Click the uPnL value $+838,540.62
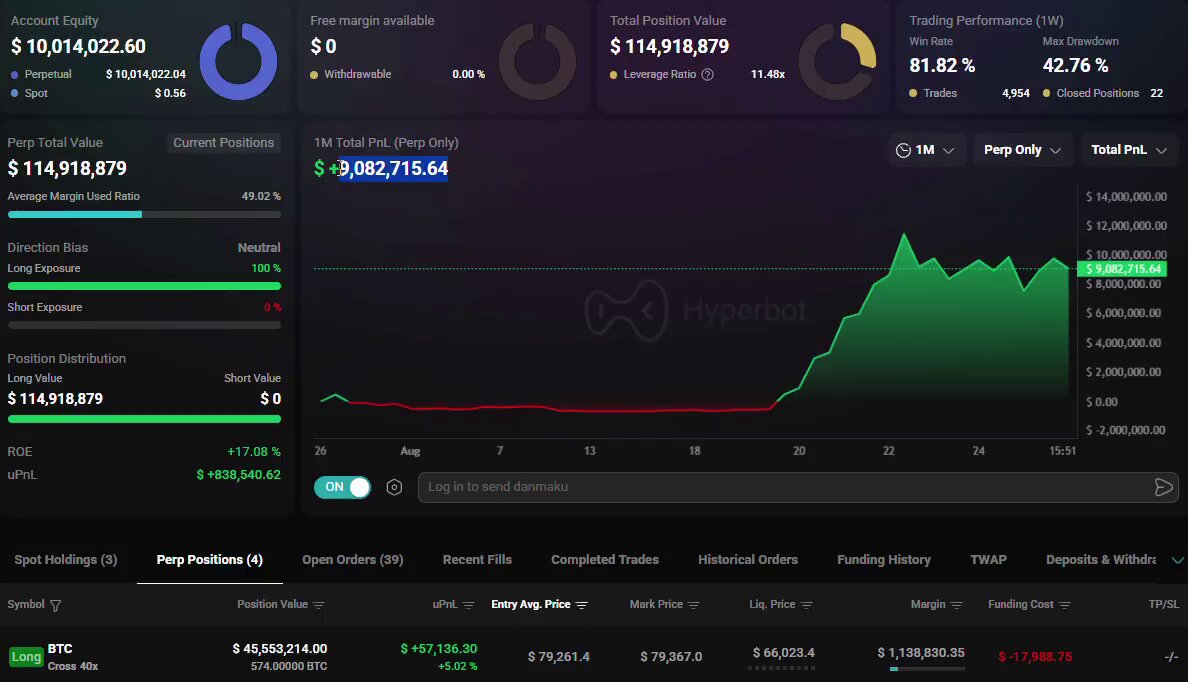The image size is (1188, 682). point(239,475)
